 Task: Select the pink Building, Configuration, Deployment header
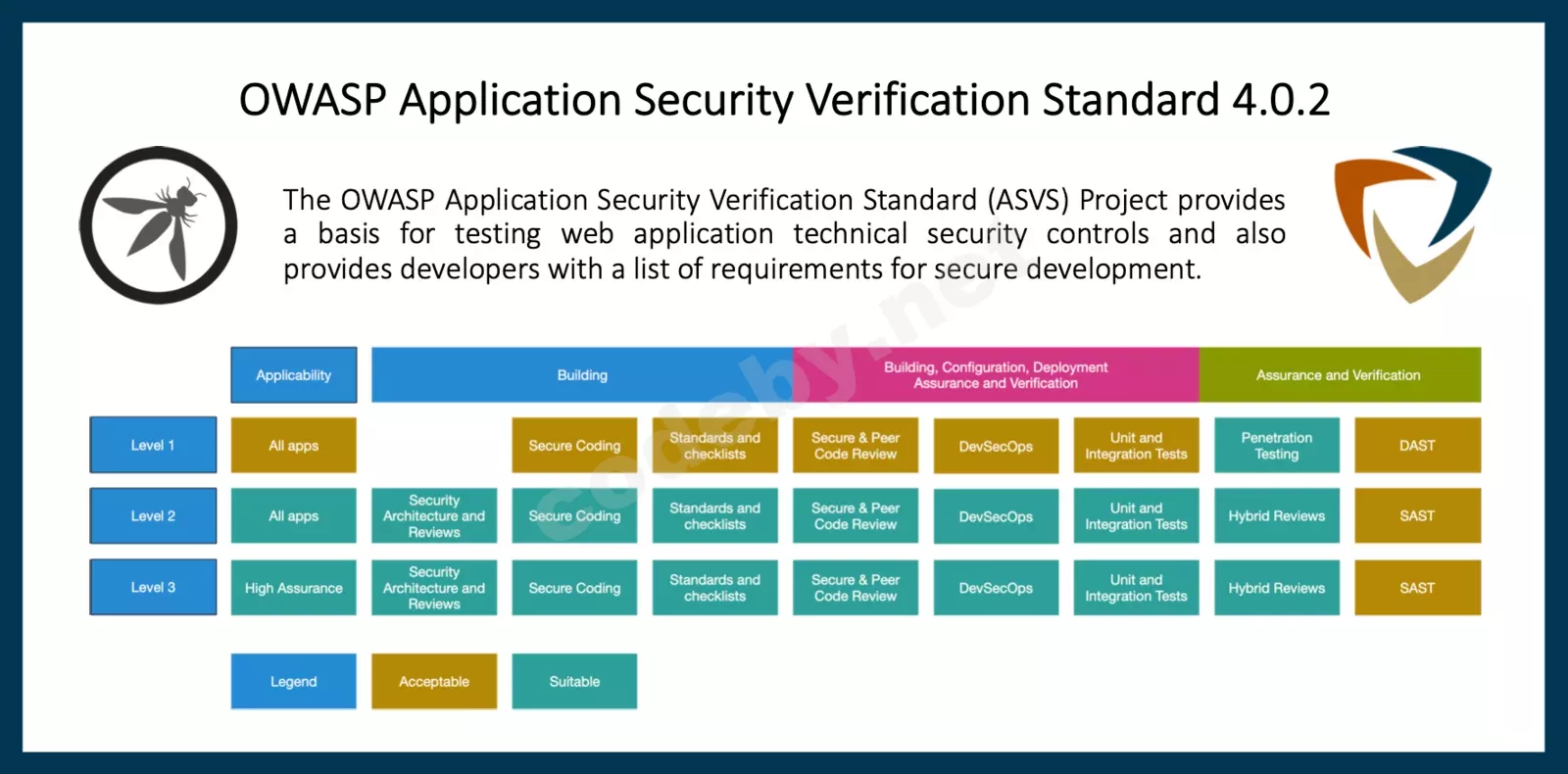click(996, 375)
